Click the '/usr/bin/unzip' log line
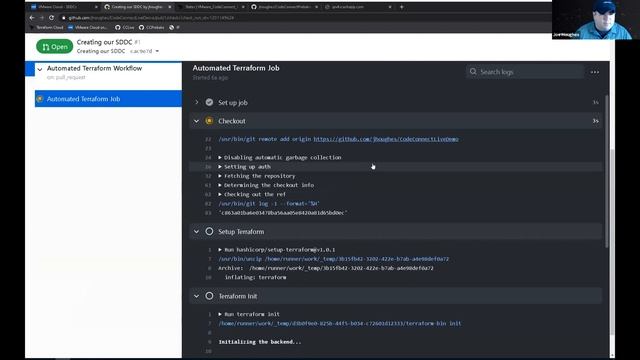Viewport: 640px width, 360px height. click(333, 259)
